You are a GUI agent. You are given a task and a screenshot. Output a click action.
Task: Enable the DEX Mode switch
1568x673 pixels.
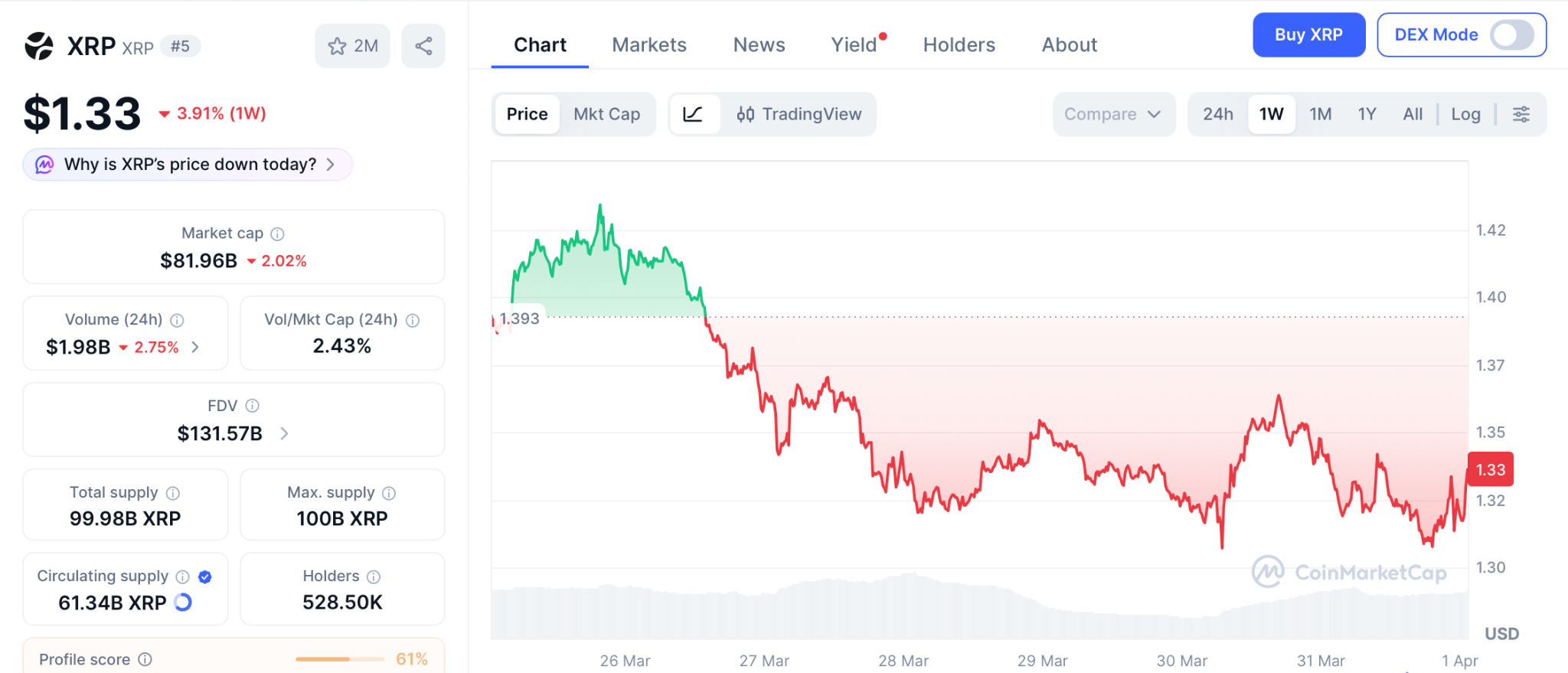pos(1511,34)
